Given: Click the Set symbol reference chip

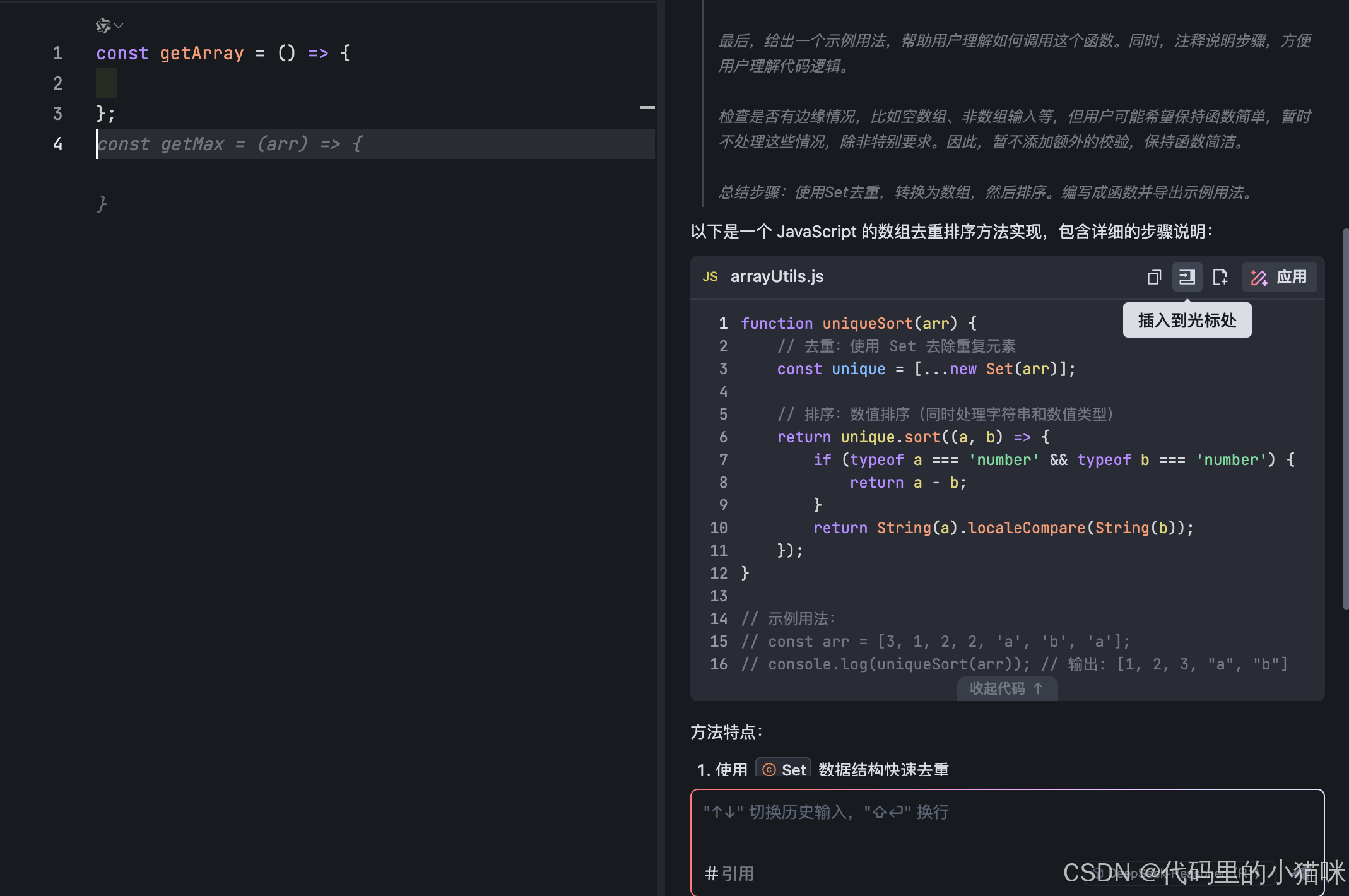Looking at the screenshot, I should click(x=784, y=769).
